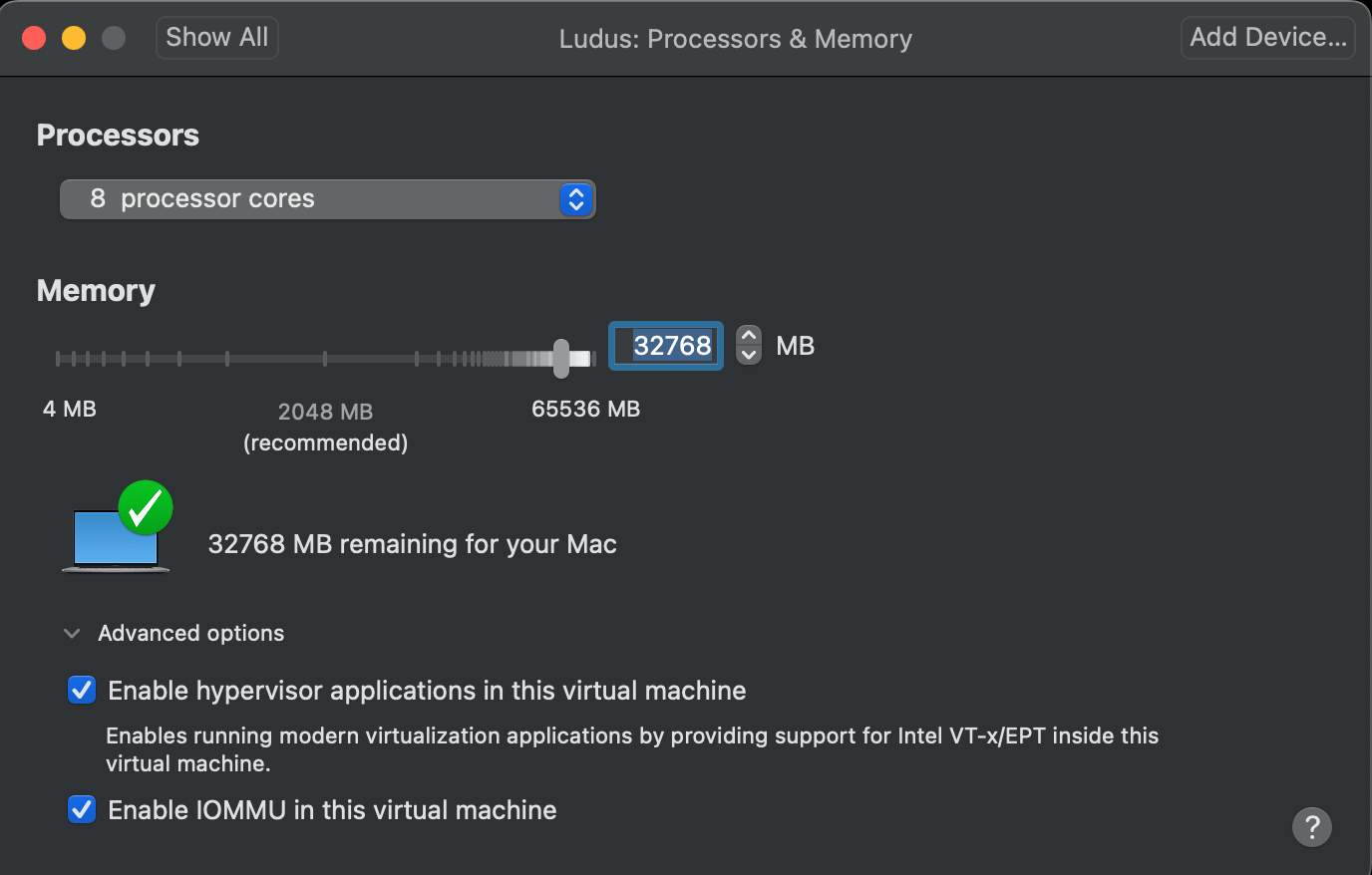This screenshot has width=1372, height=875.
Task: Click the 4 MB minimum slider label
Action: click(x=70, y=410)
